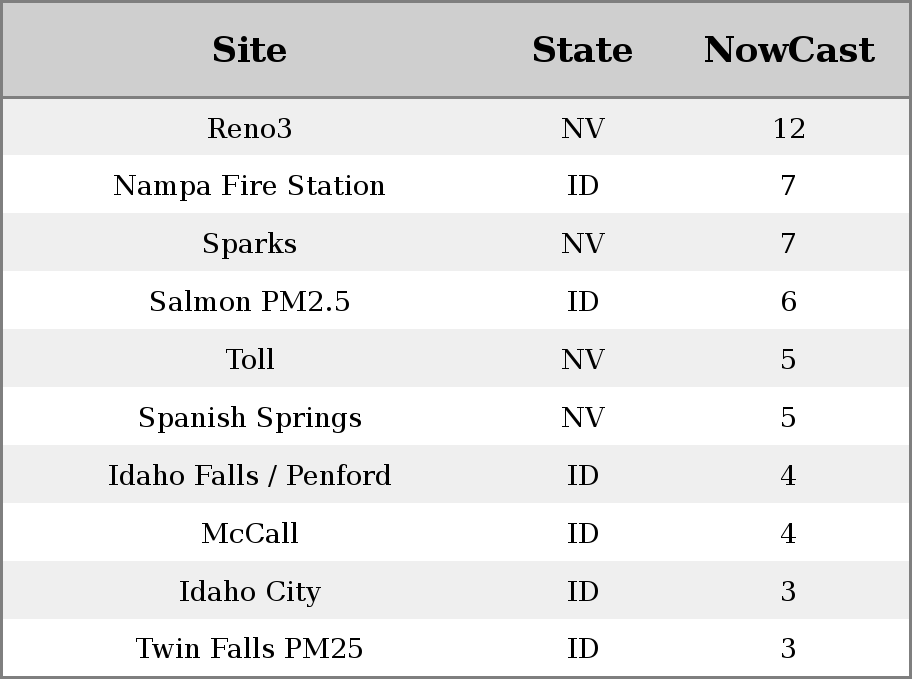Click the McCall site name
This screenshot has width=912, height=679.
(250, 533)
